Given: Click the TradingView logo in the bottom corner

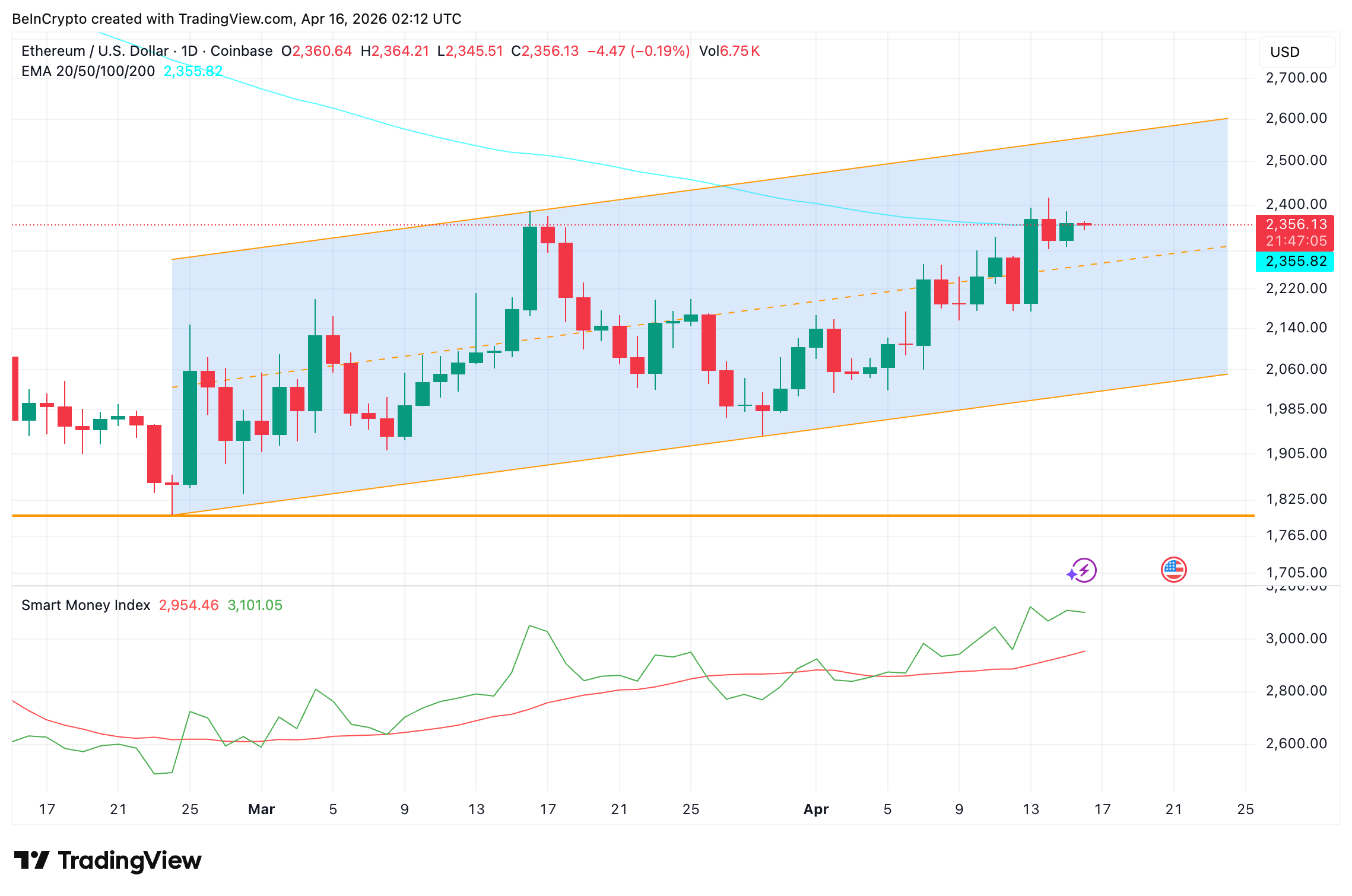Looking at the screenshot, I should tap(107, 860).
